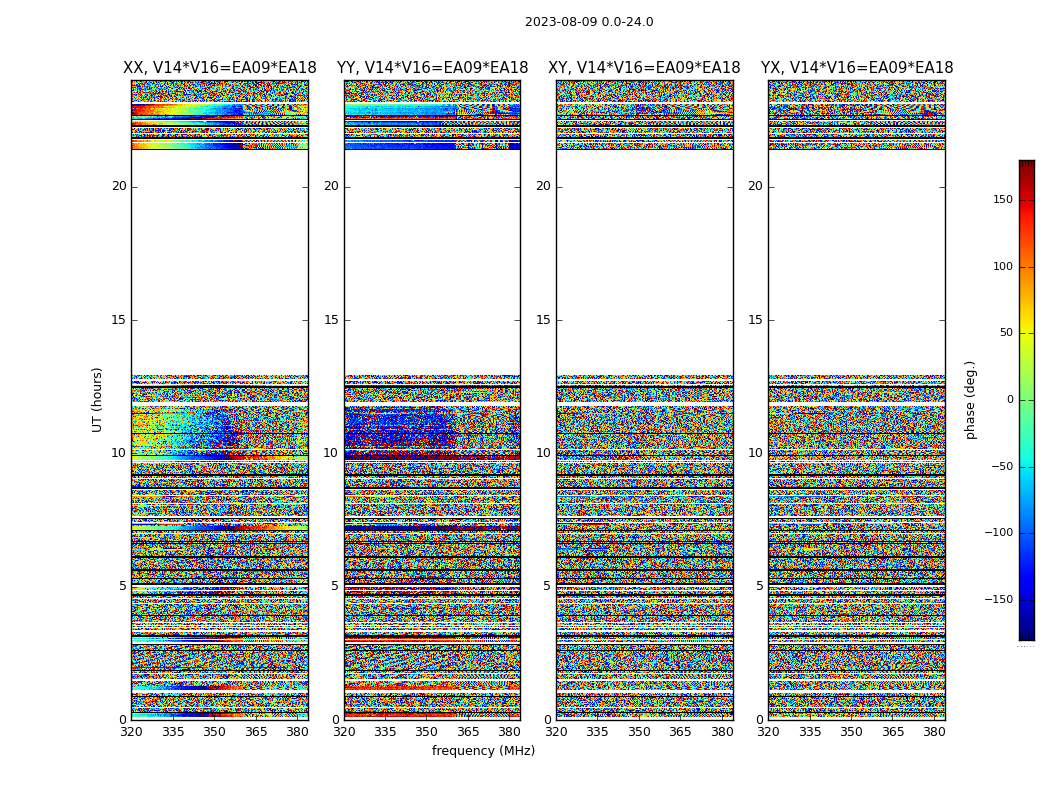Viewport: 1050px width, 800px height.
Task: Click the 20 hour tick label left of the XX plot
Action: [119, 186]
